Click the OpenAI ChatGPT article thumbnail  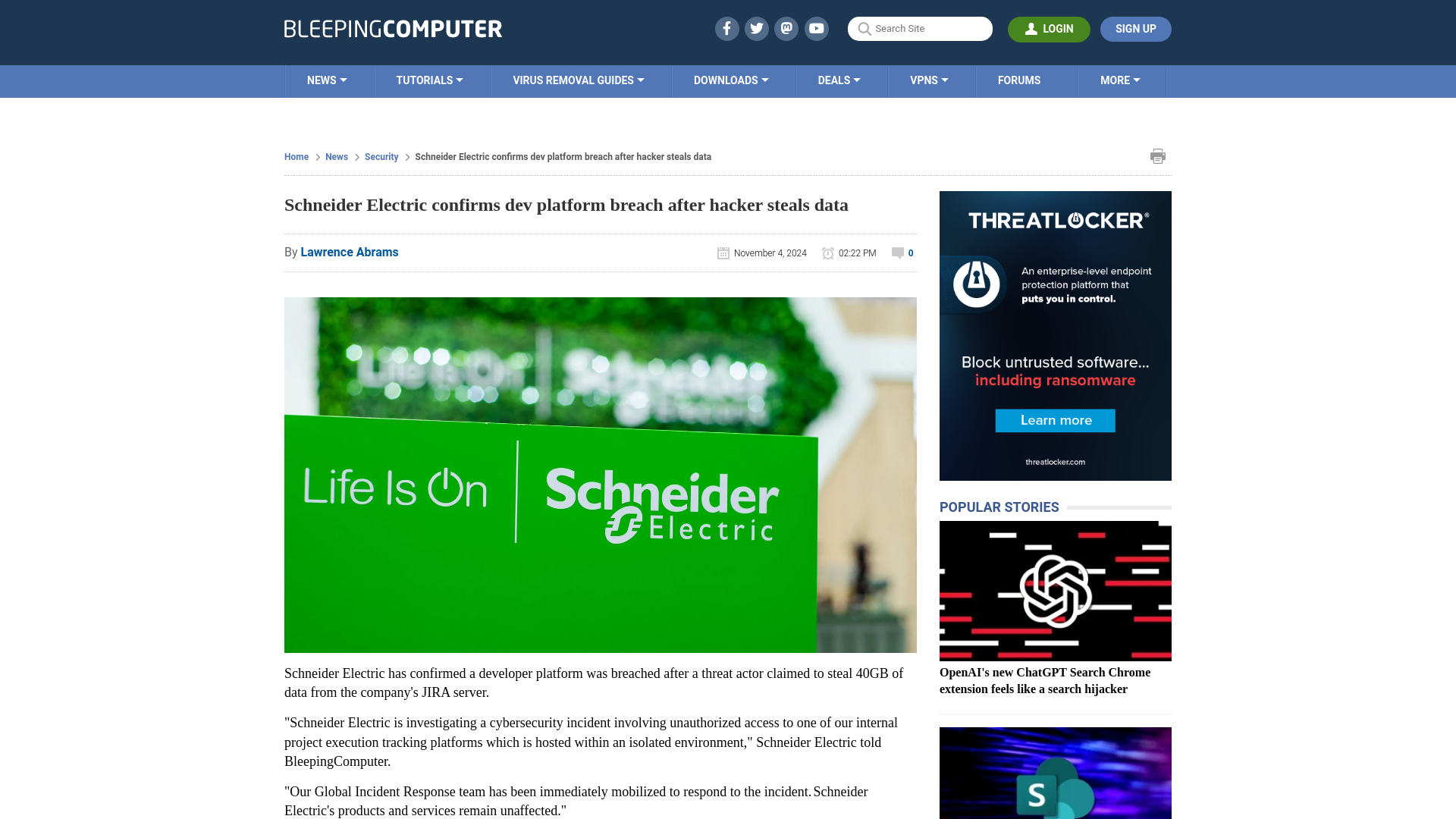(x=1055, y=591)
